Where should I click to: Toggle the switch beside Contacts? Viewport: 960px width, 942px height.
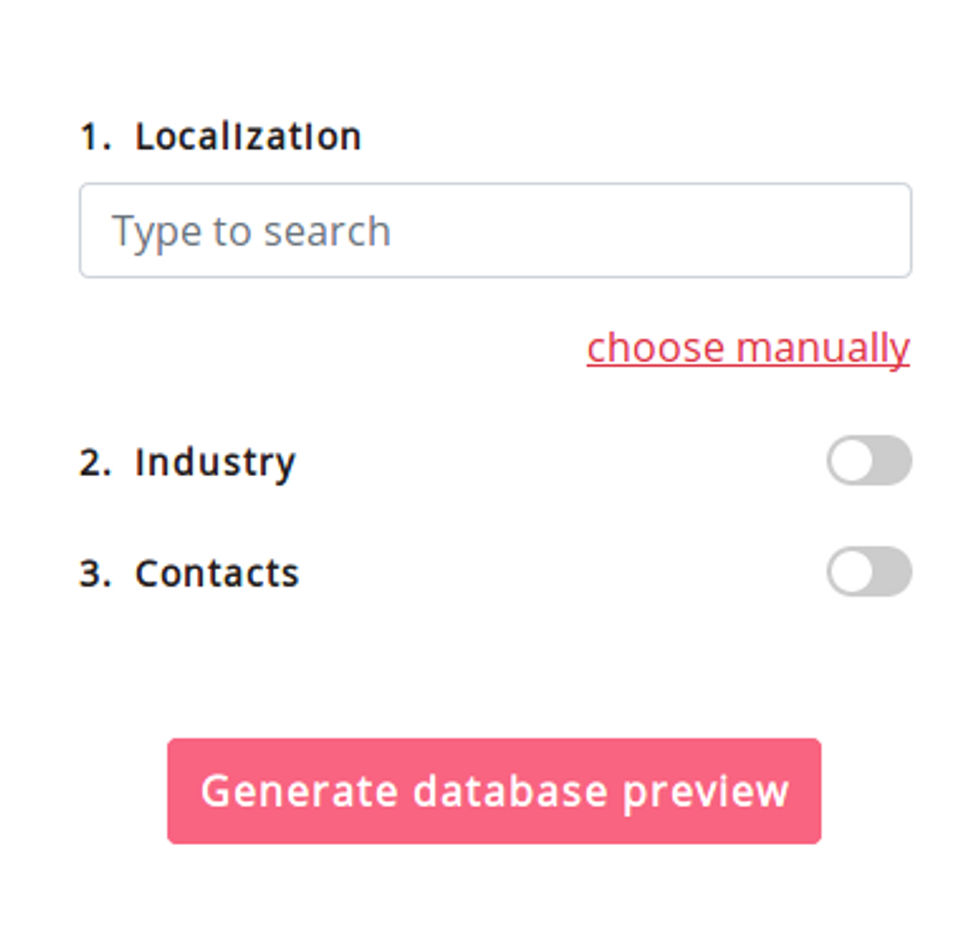click(868, 572)
